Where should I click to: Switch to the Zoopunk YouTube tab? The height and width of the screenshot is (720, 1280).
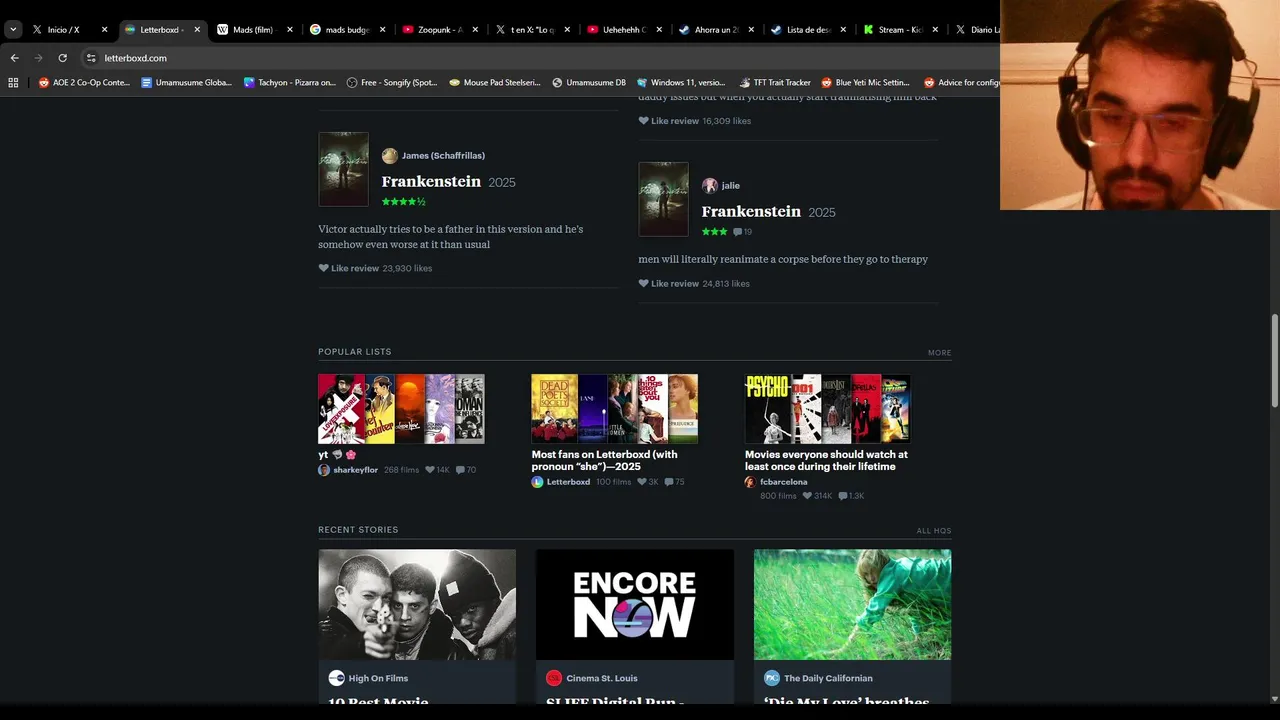pyautogui.click(x=440, y=30)
